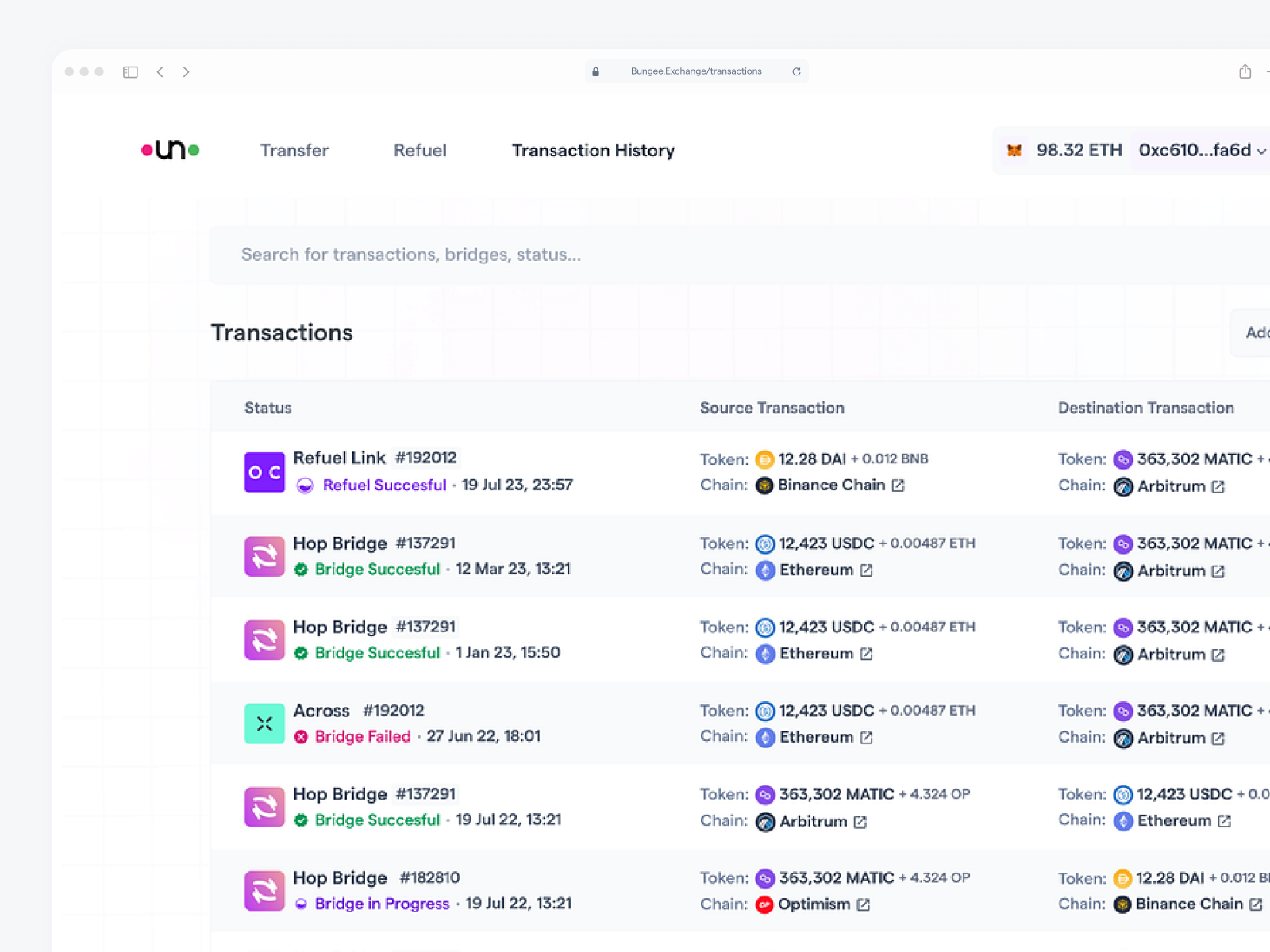
Task: Open Binance Chain external link on #182810 destination
Action: (x=1255, y=904)
